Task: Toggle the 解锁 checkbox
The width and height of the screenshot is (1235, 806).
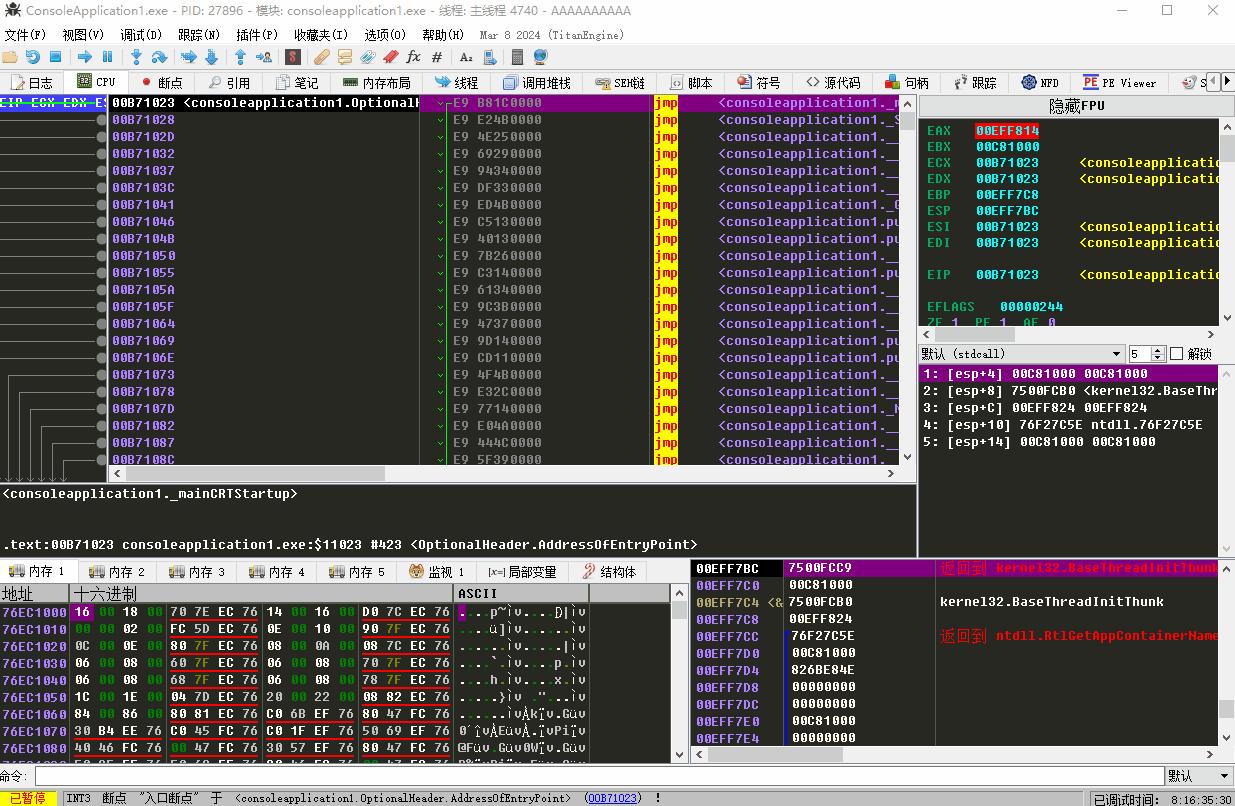Action: tap(1176, 354)
